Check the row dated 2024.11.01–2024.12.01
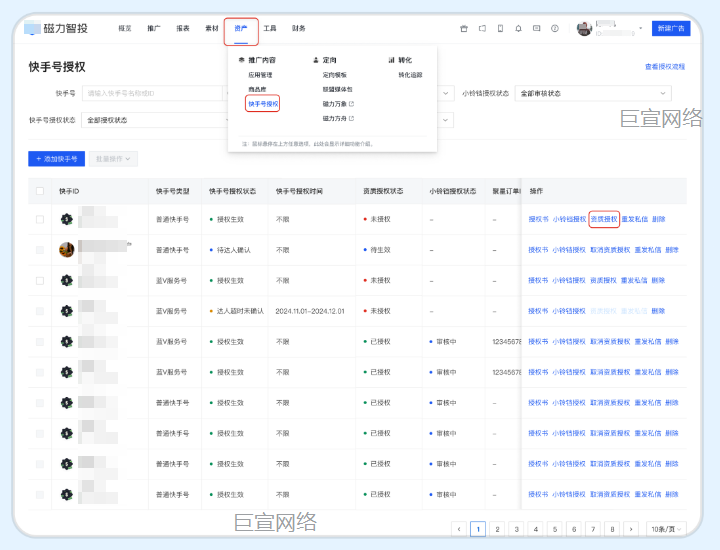 (40, 311)
